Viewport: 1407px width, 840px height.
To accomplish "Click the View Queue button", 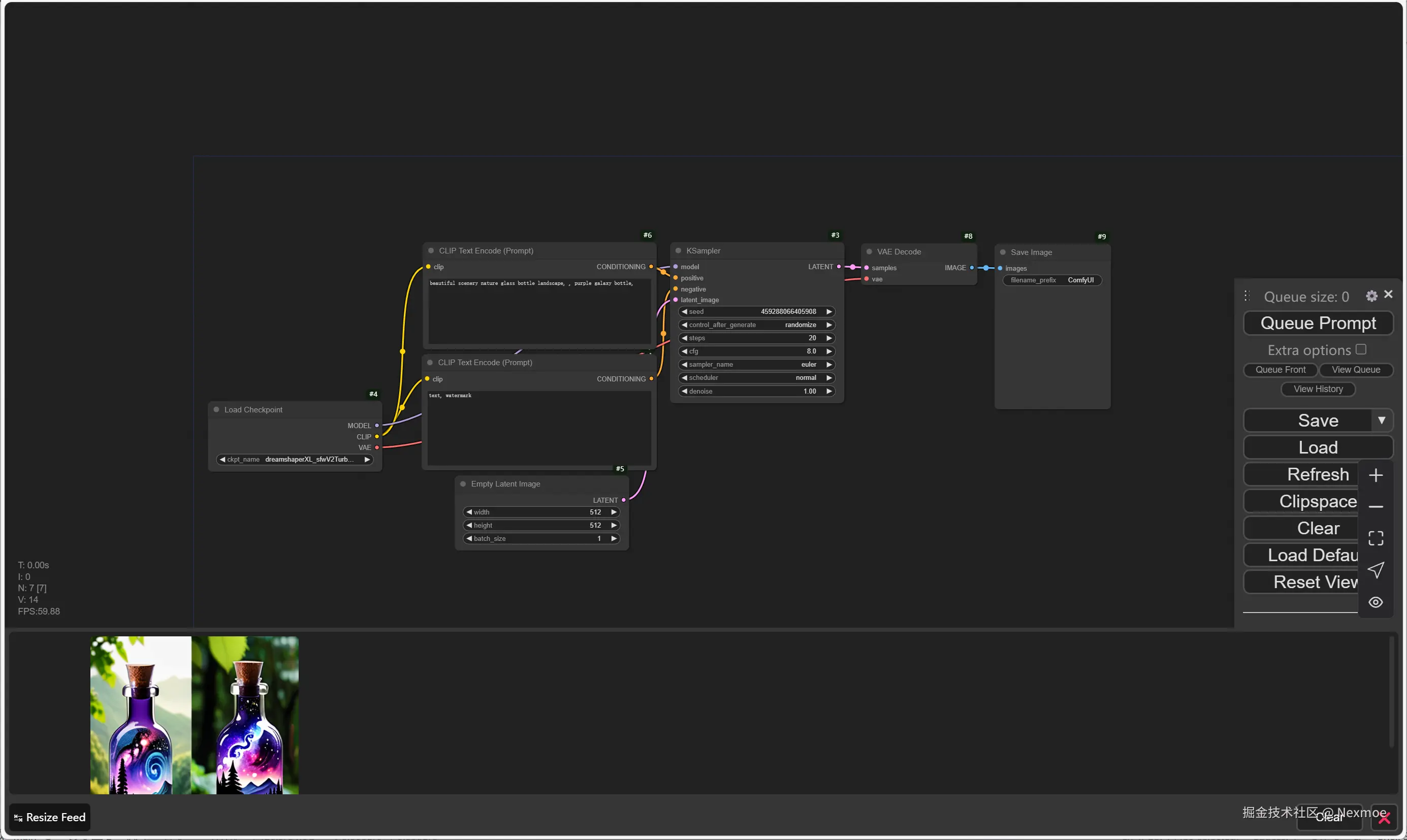I will (x=1356, y=370).
